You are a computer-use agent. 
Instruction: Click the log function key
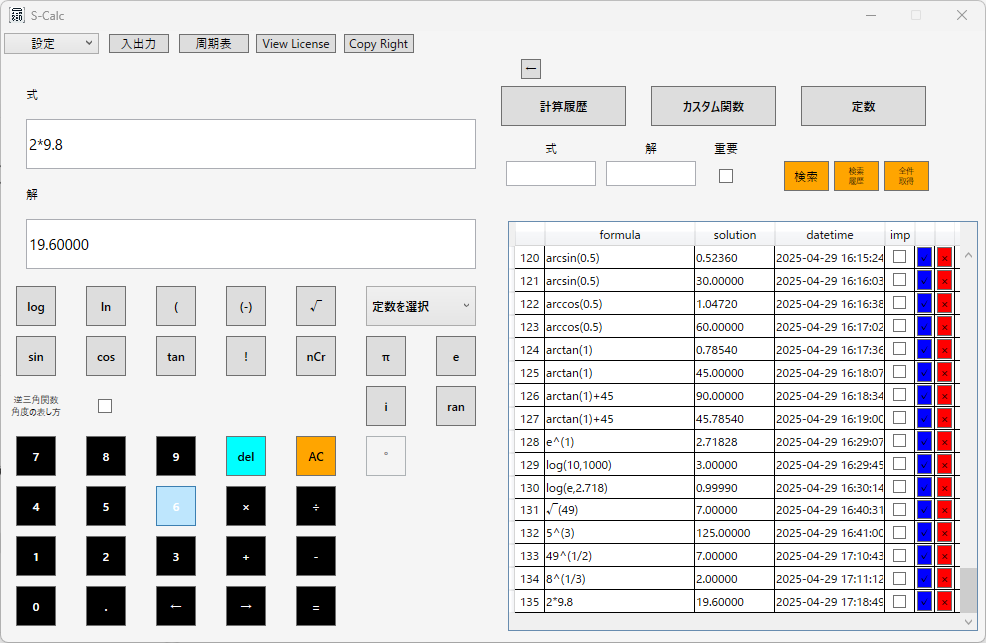point(36,306)
